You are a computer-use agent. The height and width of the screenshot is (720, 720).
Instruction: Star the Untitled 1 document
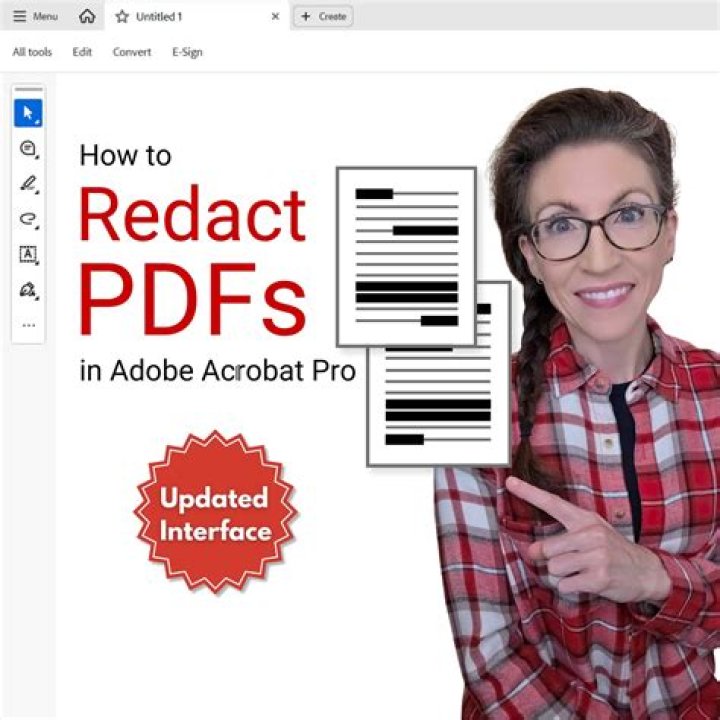(x=122, y=17)
